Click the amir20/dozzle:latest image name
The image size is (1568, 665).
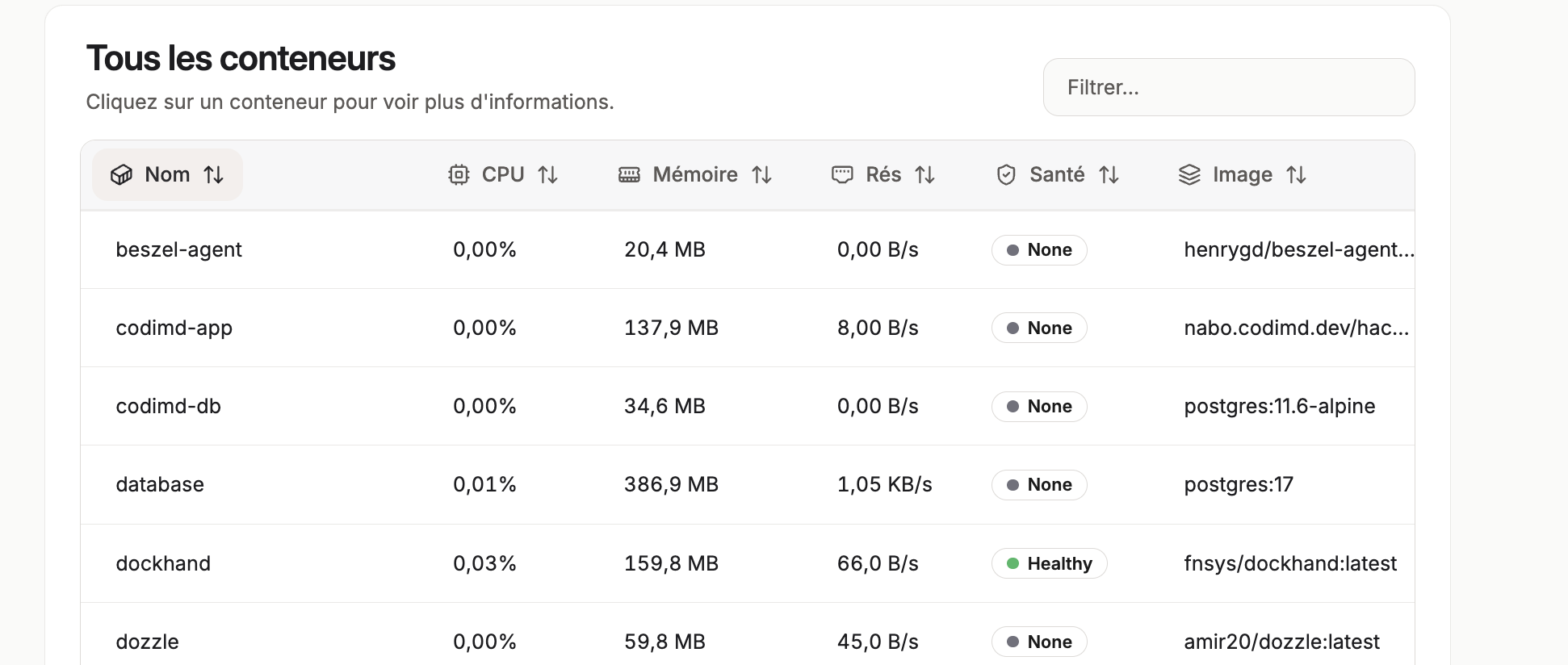point(1281,642)
